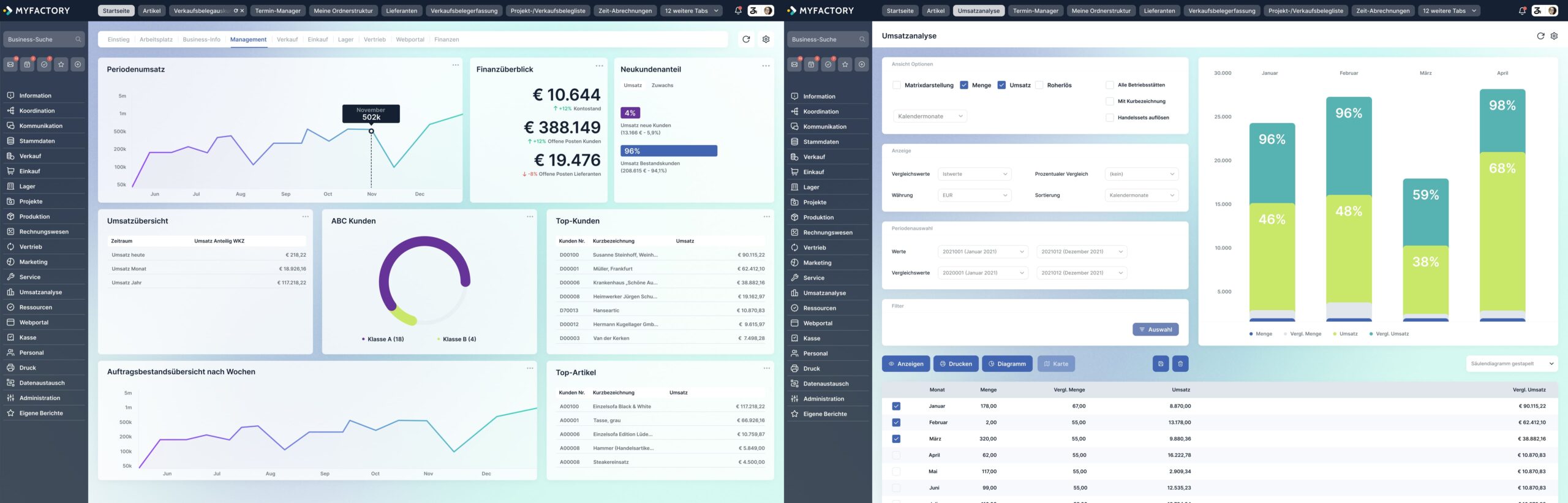Open Vergleichswerte start period 2020001 dropdown

pyautogui.click(x=983, y=273)
